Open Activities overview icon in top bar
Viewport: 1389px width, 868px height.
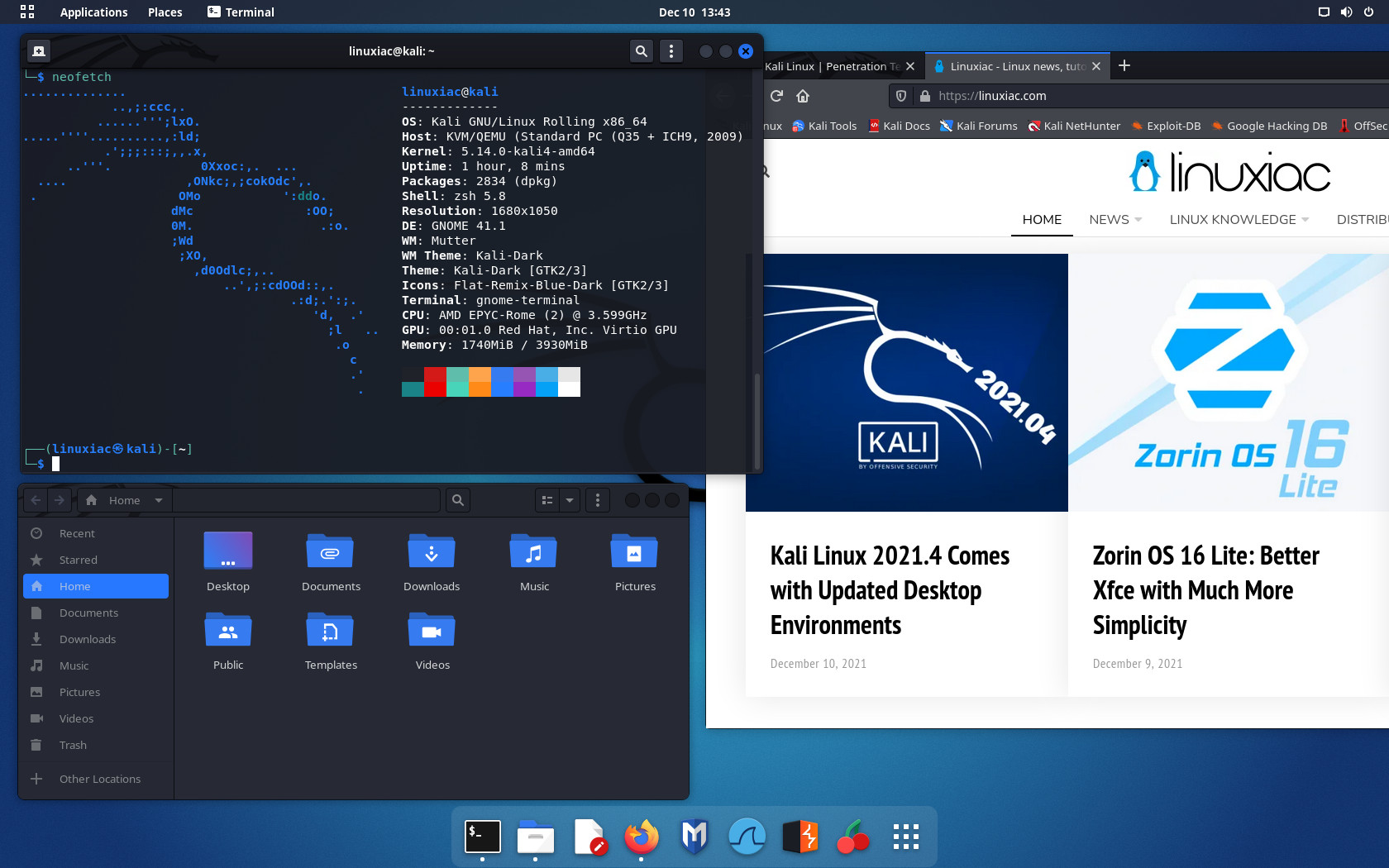click(x=27, y=12)
